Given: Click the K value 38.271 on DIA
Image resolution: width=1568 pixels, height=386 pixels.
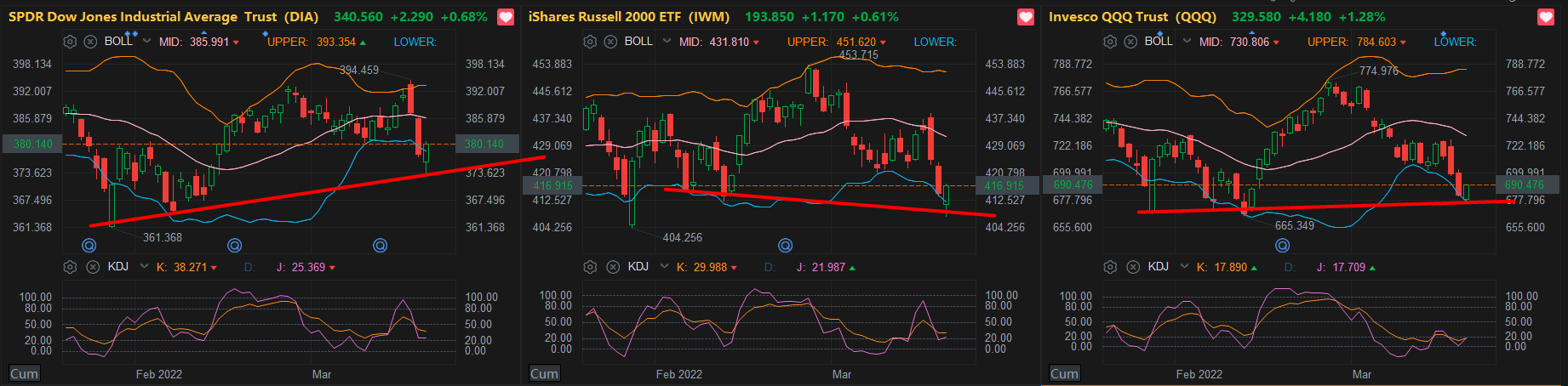Looking at the screenshot, I should [x=191, y=267].
